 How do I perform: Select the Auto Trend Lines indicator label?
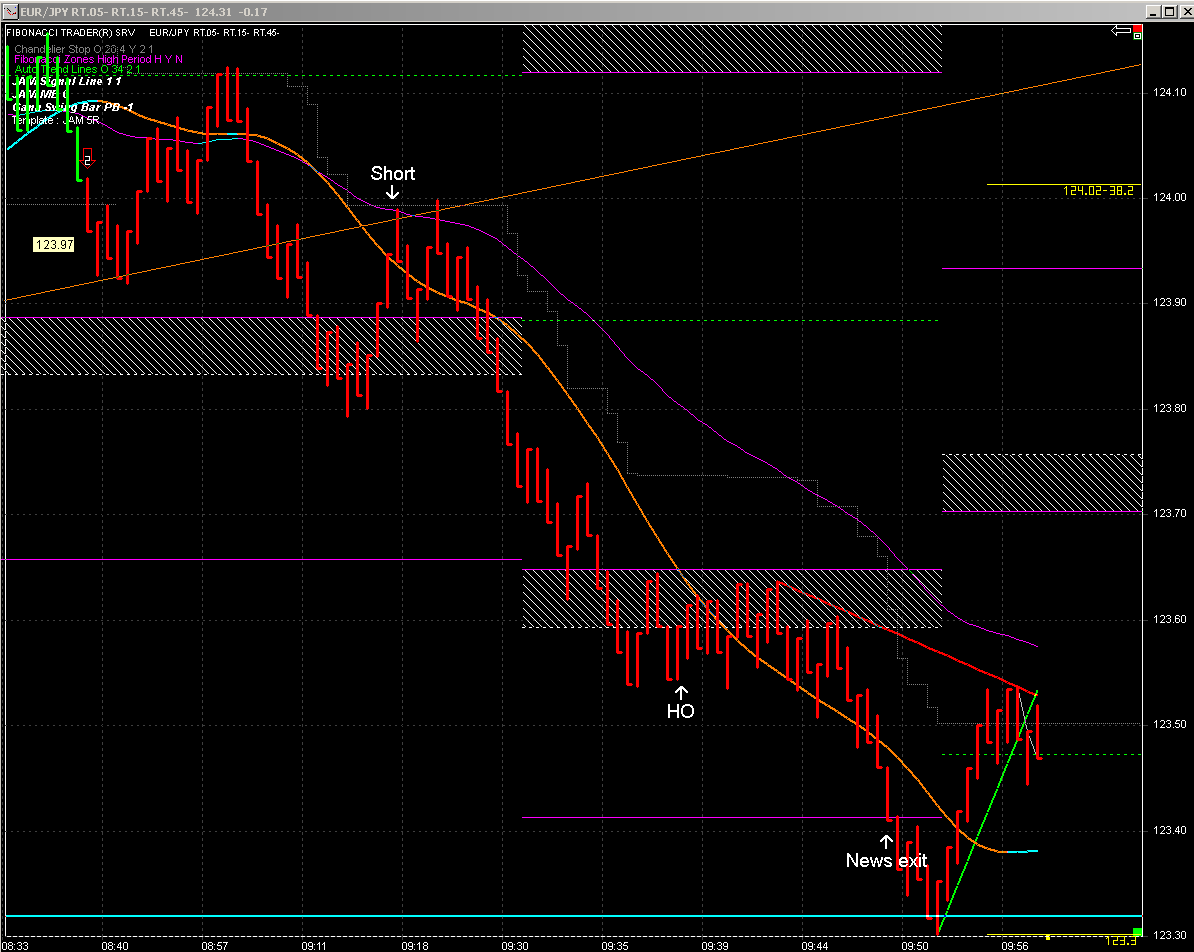[x=77, y=69]
